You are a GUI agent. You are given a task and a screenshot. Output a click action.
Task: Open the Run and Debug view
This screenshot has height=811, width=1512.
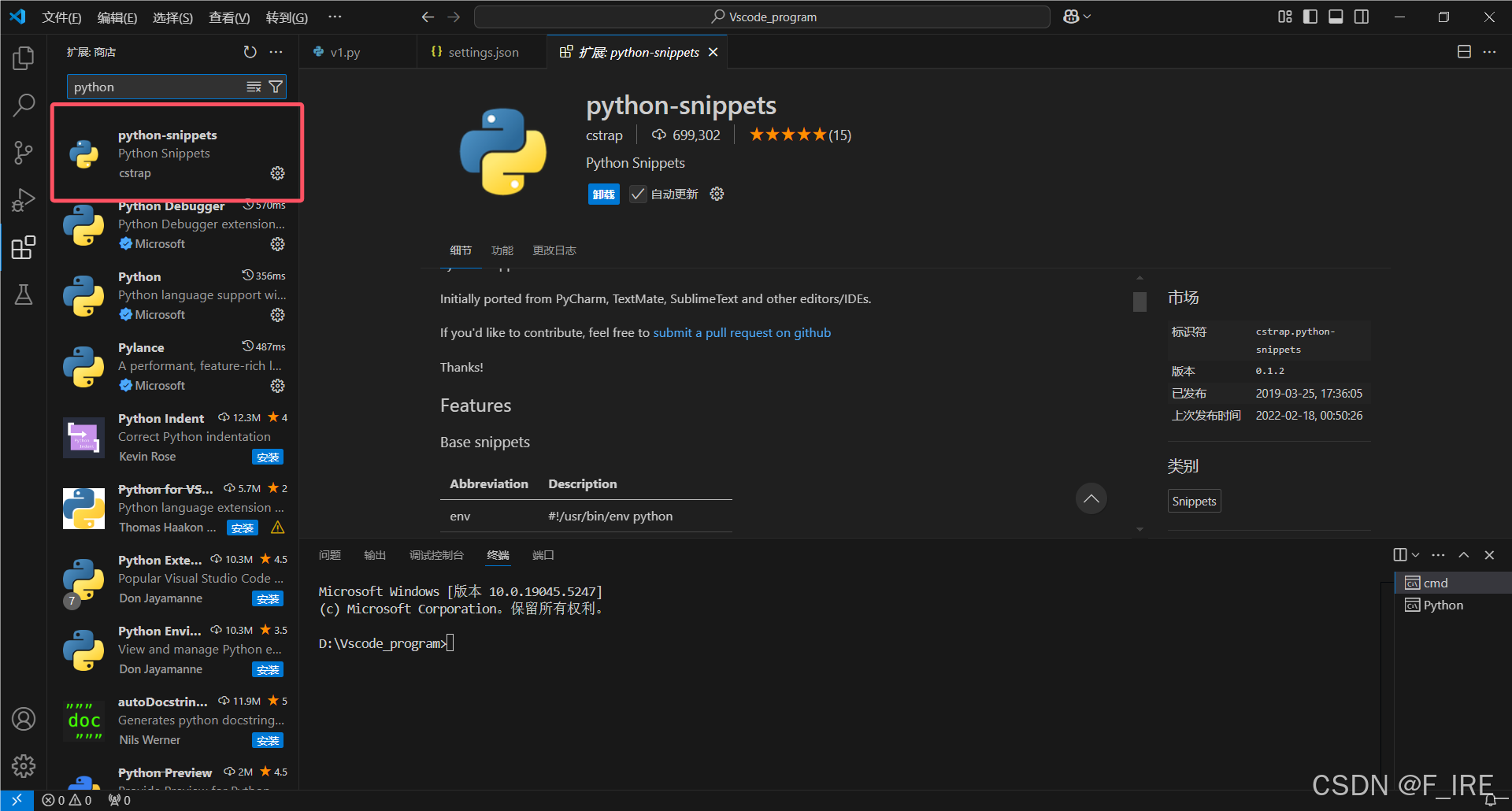click(23, 199)
